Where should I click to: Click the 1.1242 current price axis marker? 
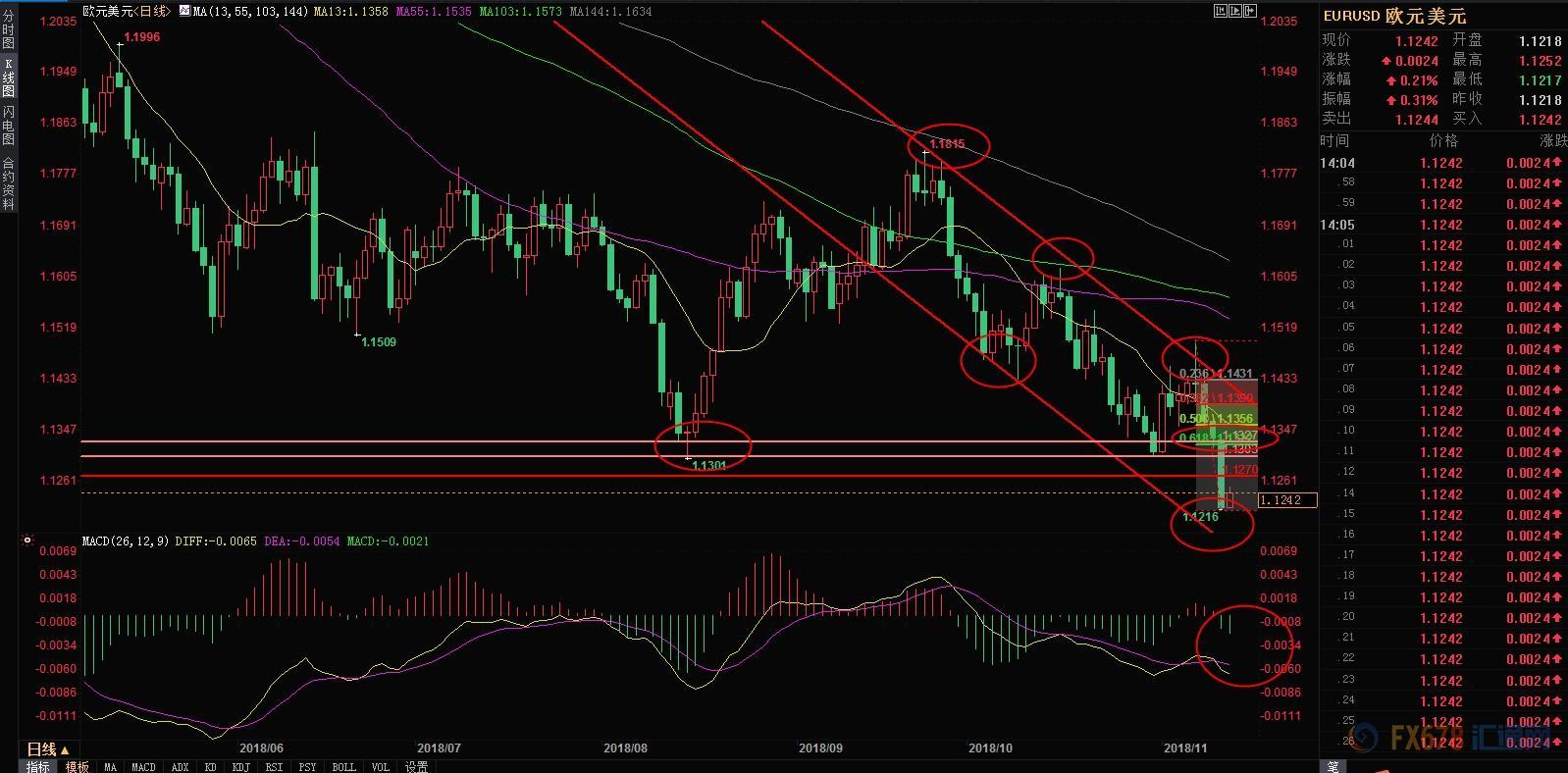(x=1287, y=500)
